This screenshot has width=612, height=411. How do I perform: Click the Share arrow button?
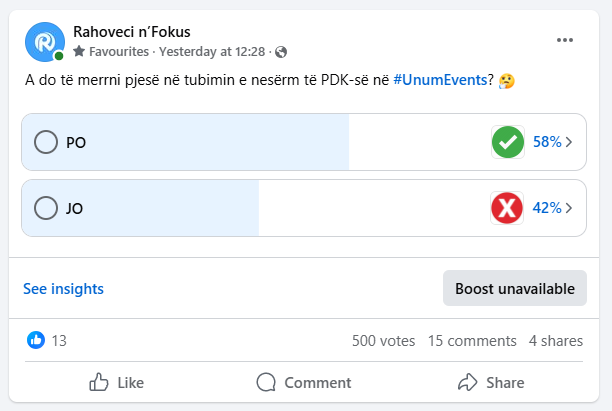coord(491,383)
